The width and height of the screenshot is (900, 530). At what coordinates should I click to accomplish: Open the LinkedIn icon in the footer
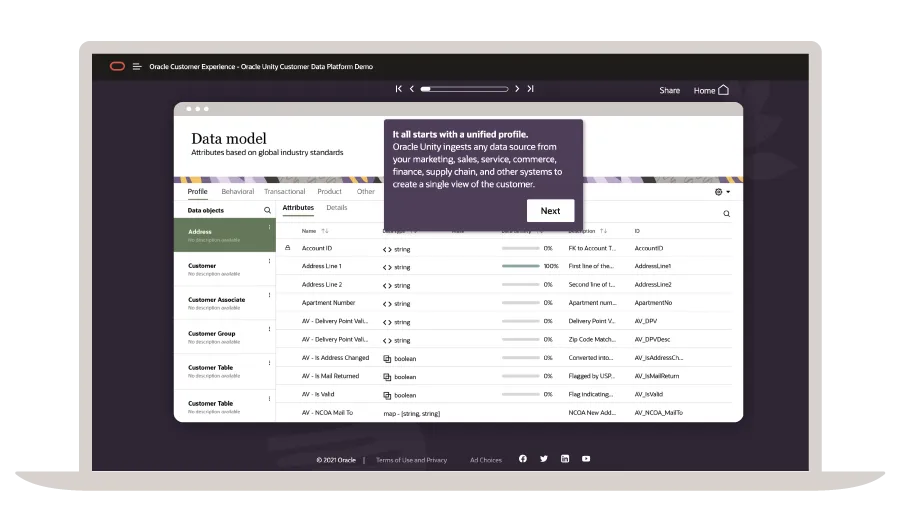[x=565, y=459]
